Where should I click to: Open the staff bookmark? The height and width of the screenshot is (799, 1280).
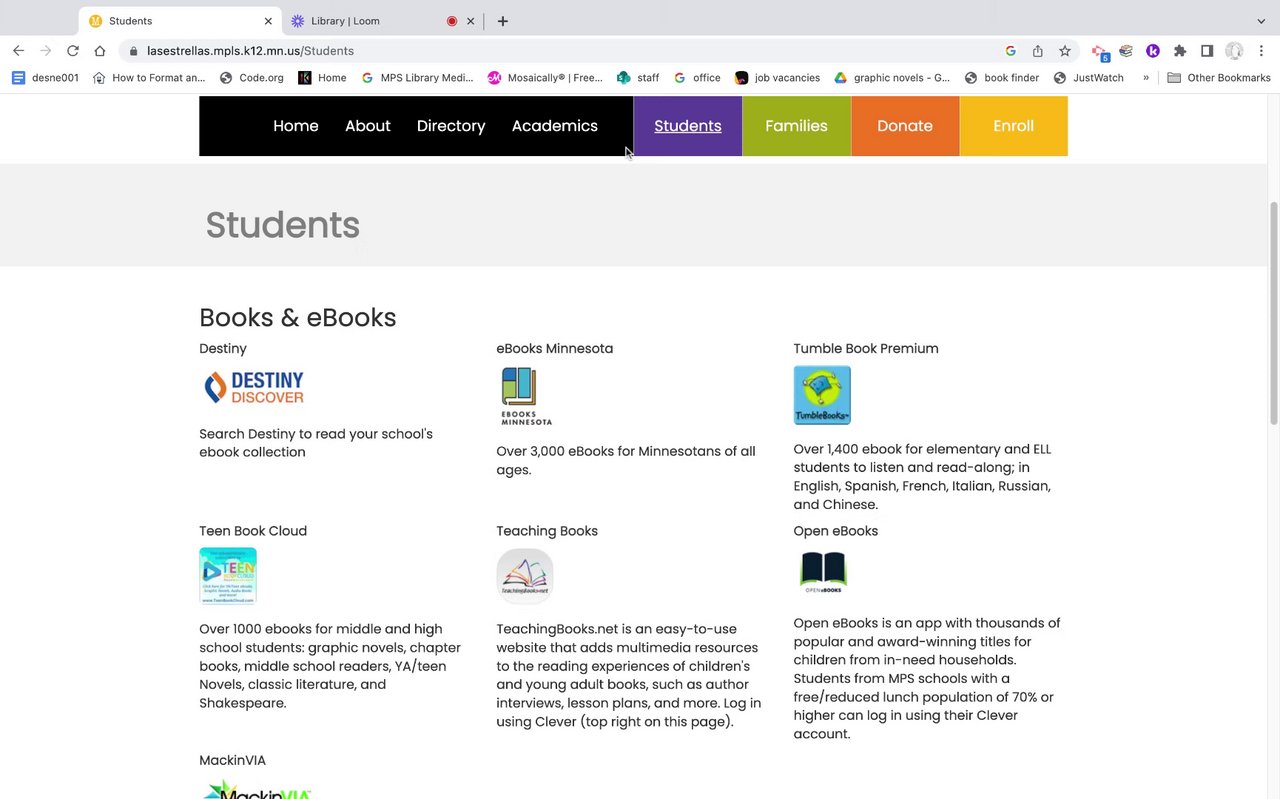pyautogui.click(x=638, y=78)
